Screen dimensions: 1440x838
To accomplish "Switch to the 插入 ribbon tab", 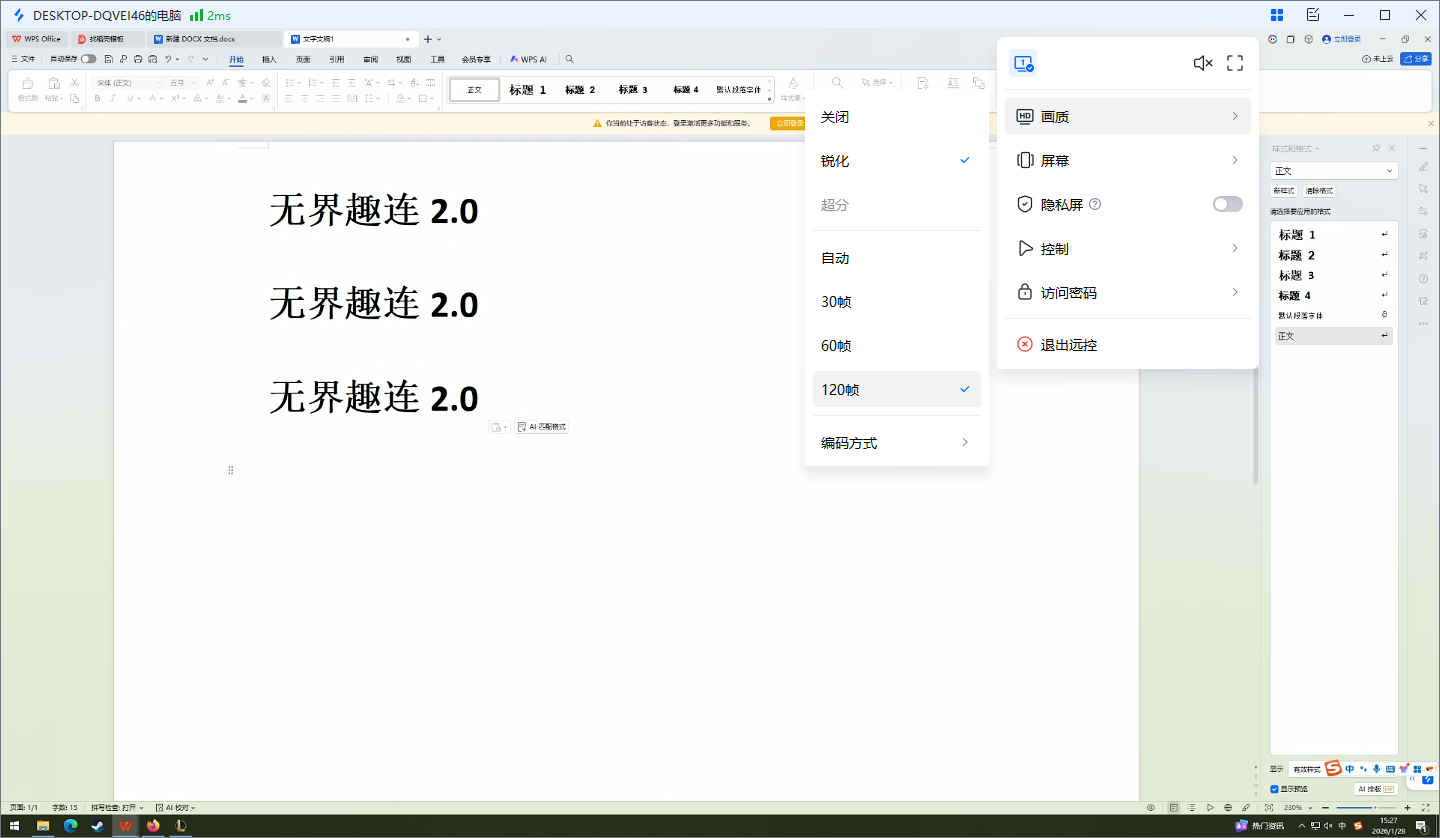I will 269,59.
